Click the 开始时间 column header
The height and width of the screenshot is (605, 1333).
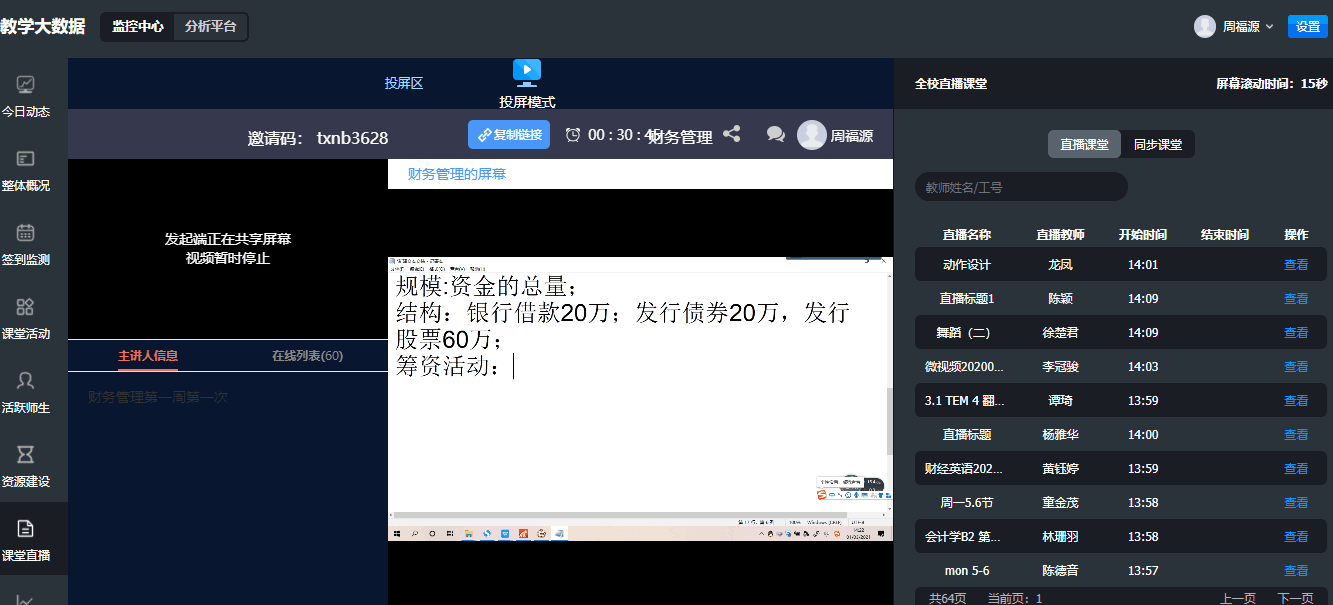click(x=1143, y=235)
